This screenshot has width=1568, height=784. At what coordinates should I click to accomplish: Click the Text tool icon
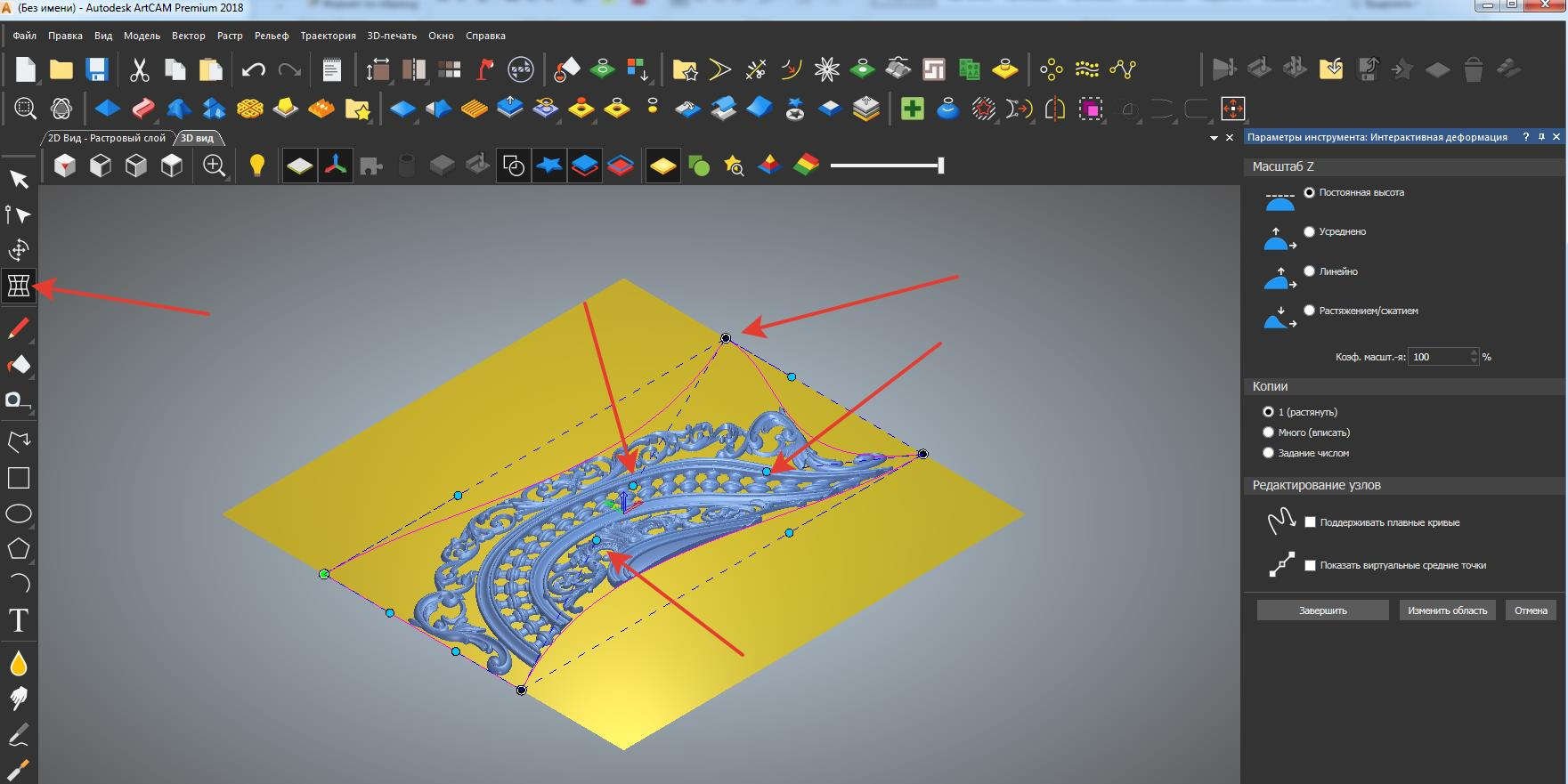[19, 620]
